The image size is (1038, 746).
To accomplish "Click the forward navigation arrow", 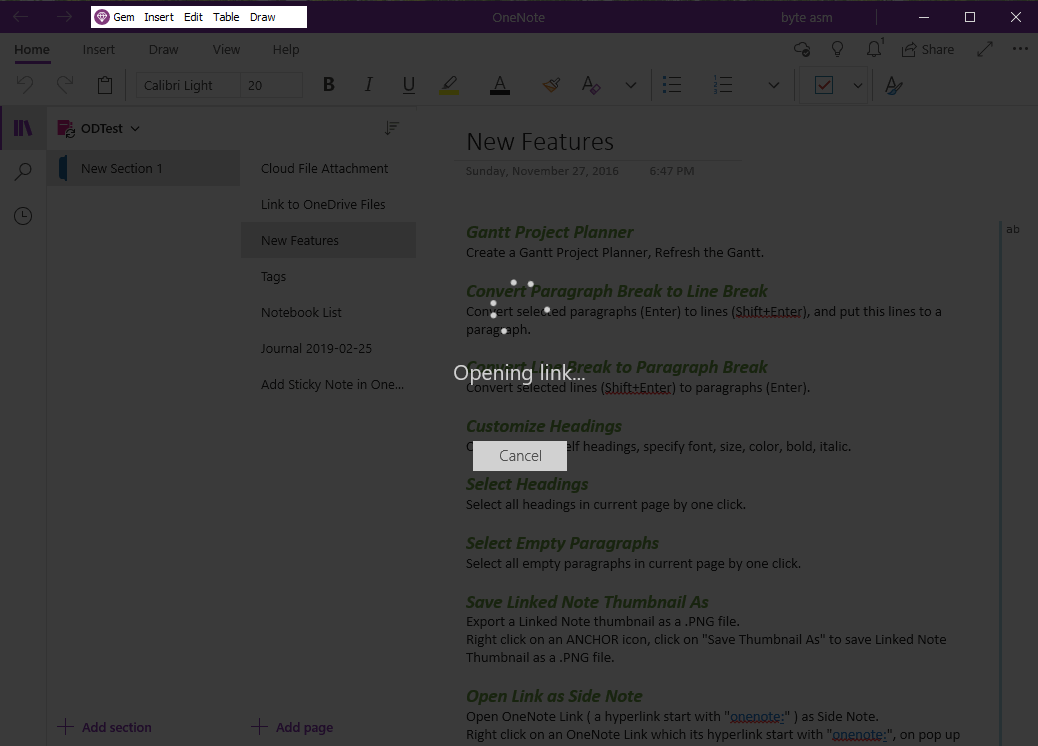I will (x=64, y=17).
